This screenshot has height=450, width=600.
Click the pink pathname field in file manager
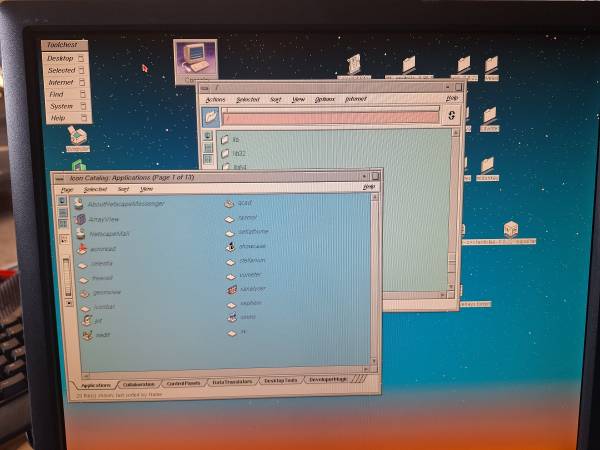click(x=330, y=117)
